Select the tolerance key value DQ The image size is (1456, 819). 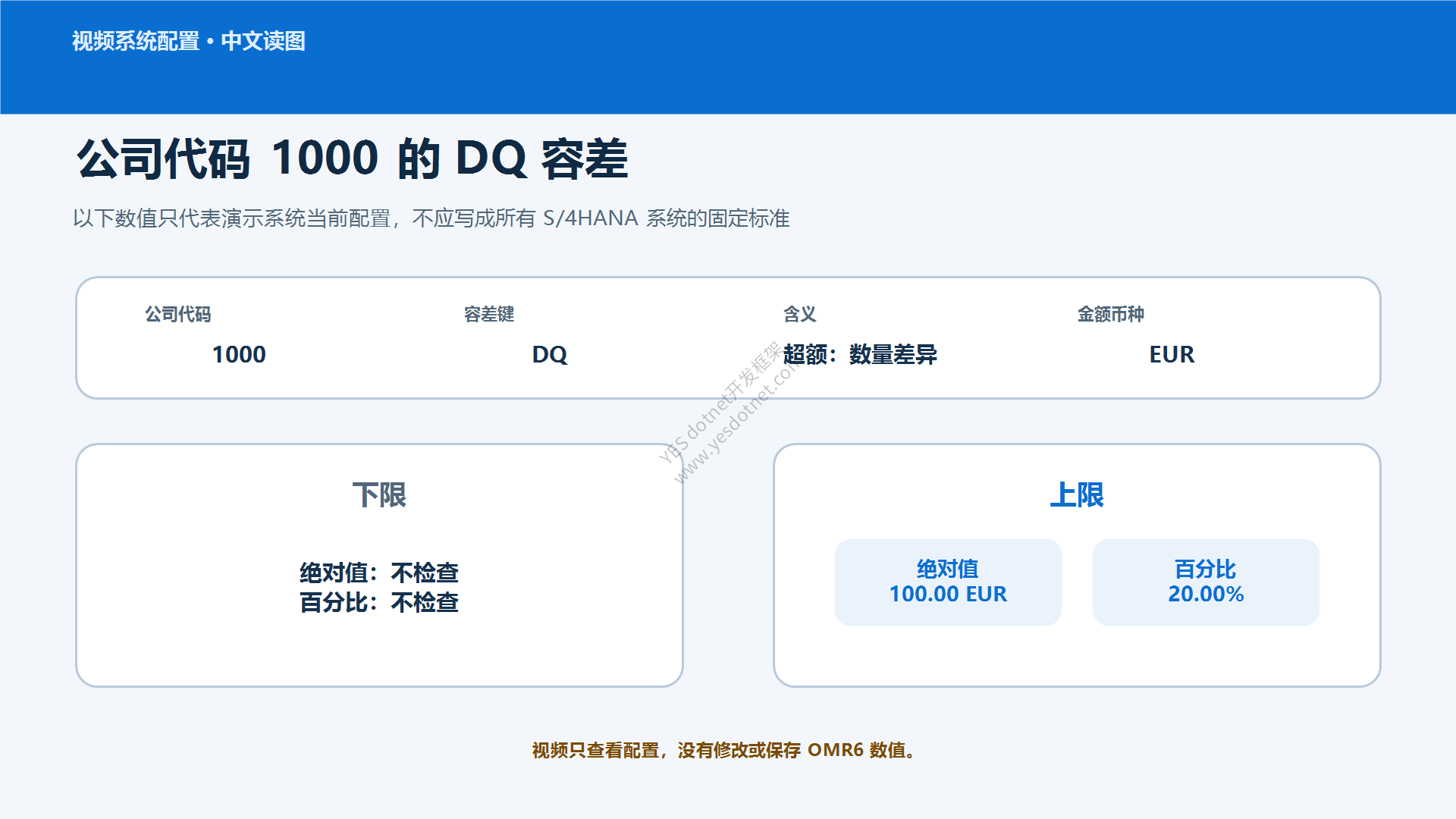[550, 354]
